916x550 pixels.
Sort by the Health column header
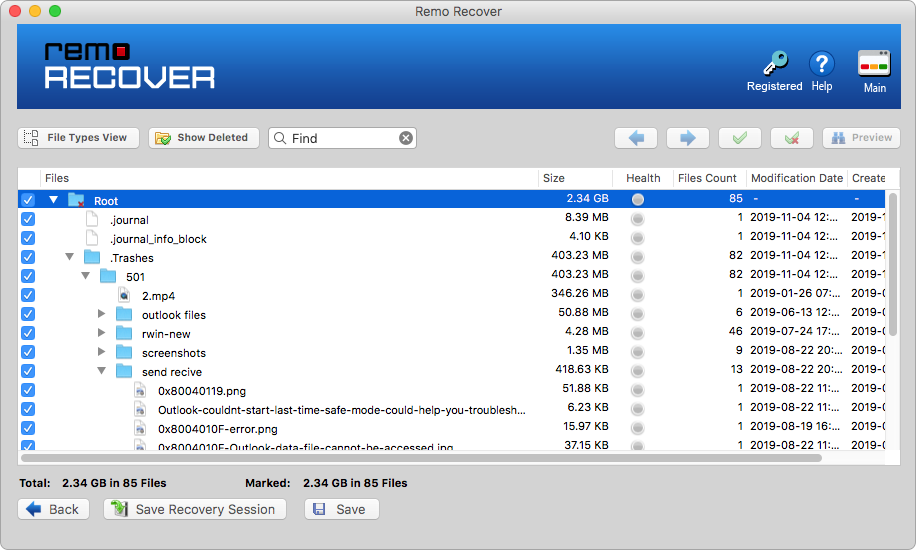coord(643,178)
